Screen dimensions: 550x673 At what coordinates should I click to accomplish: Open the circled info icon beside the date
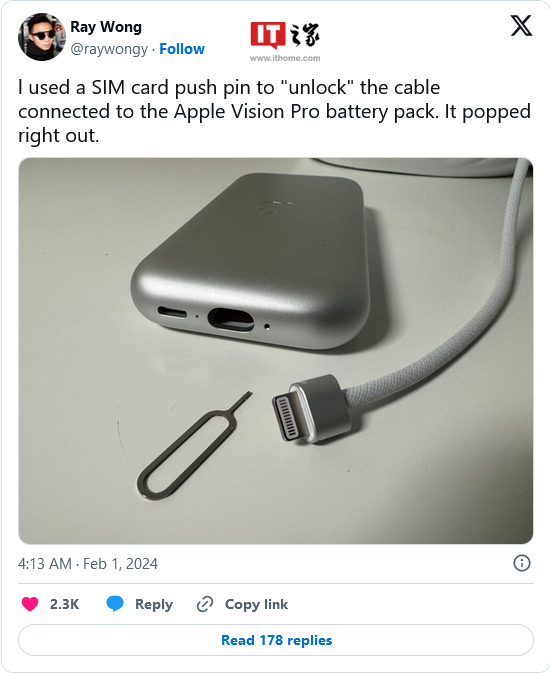point(522,563)
